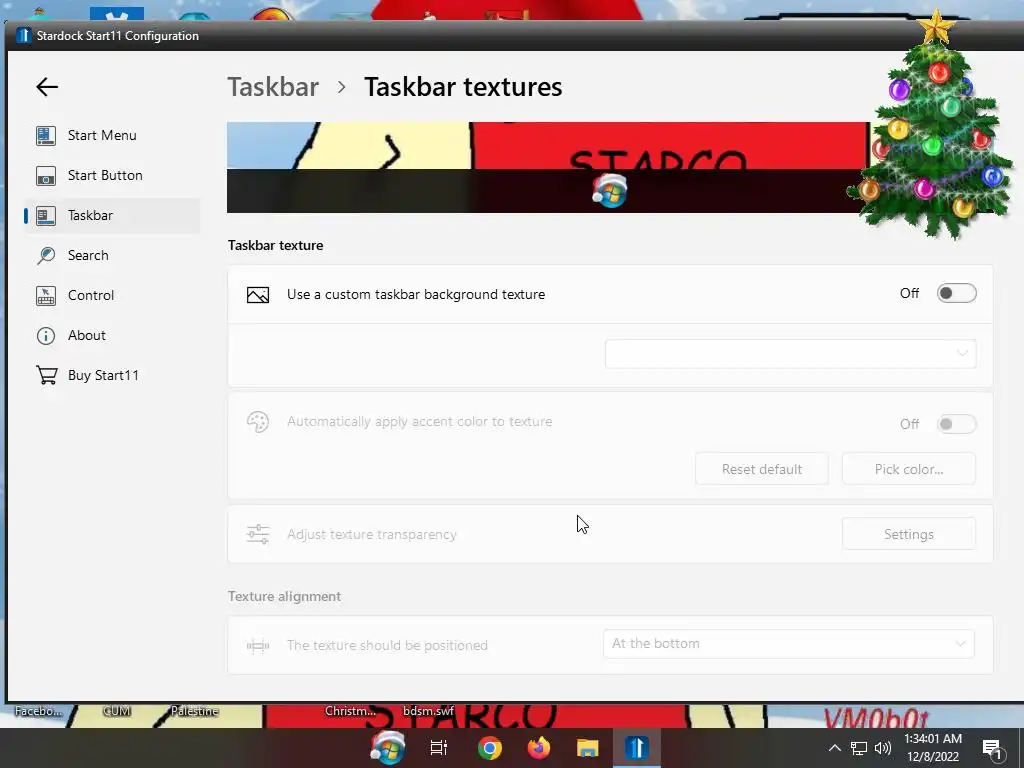
Task: Click the Control keyboard icon
Action: tap(46, 295)
